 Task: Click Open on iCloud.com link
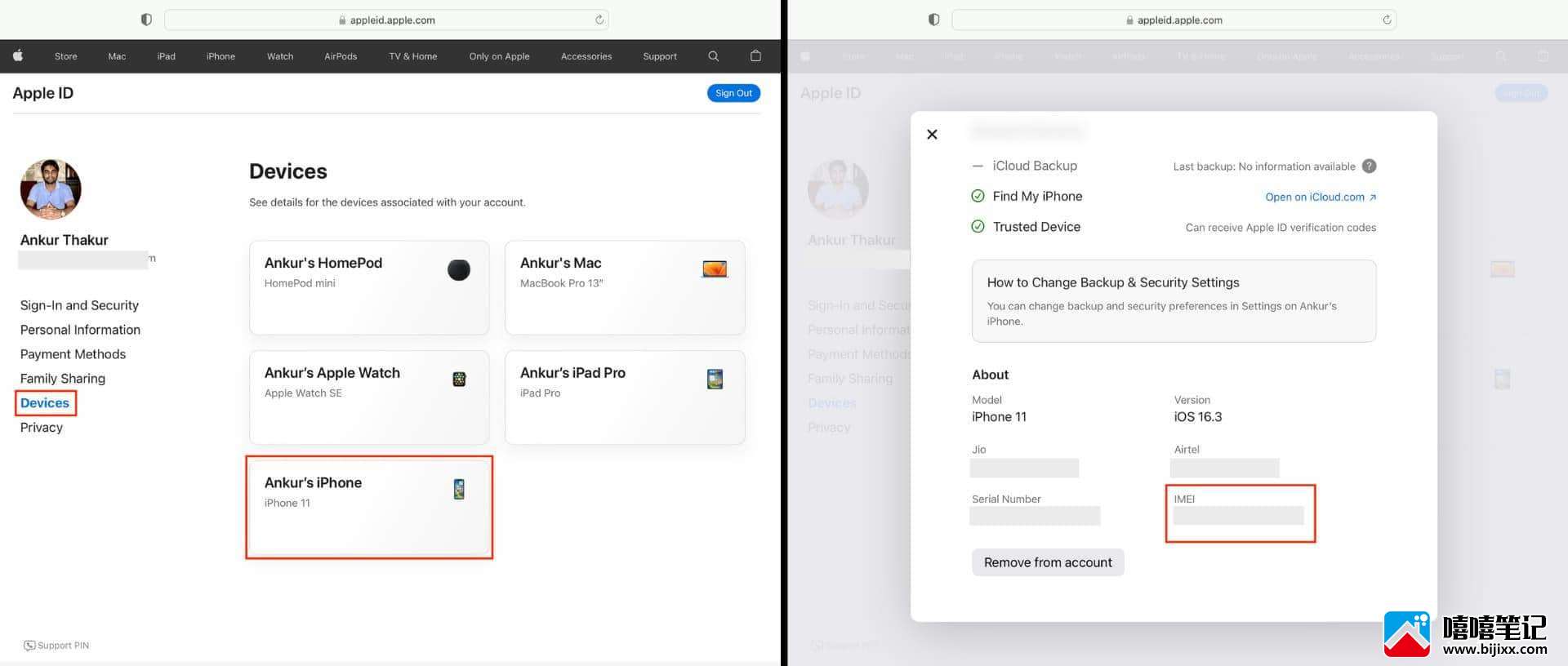pyautogui.click(x=1321, y=197)
